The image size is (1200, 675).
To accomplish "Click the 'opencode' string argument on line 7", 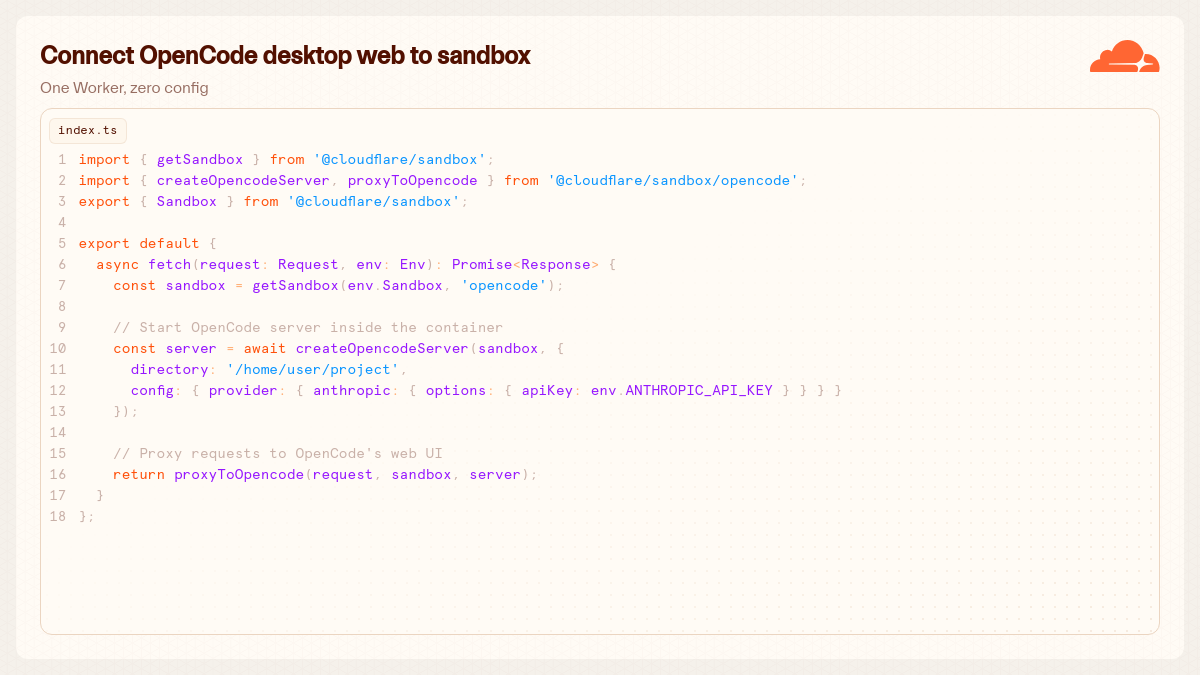I will (504, 285).
